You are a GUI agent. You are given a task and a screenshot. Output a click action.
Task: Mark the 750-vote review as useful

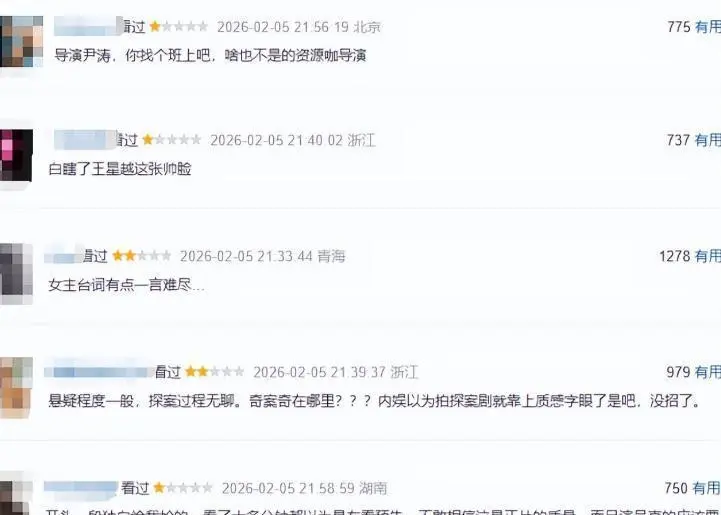[707, 487]
